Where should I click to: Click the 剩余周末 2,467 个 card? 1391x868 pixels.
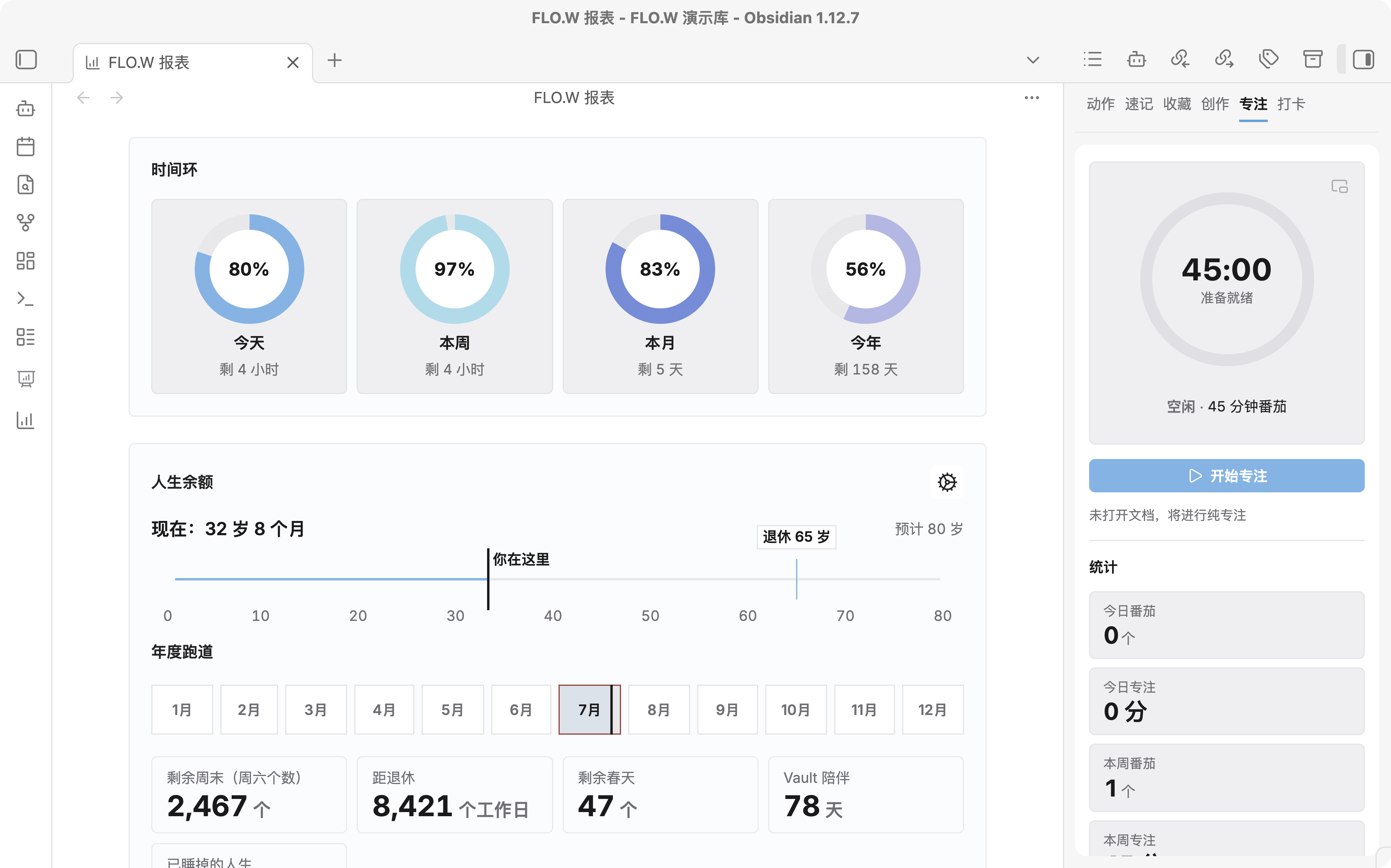point(249,794)
